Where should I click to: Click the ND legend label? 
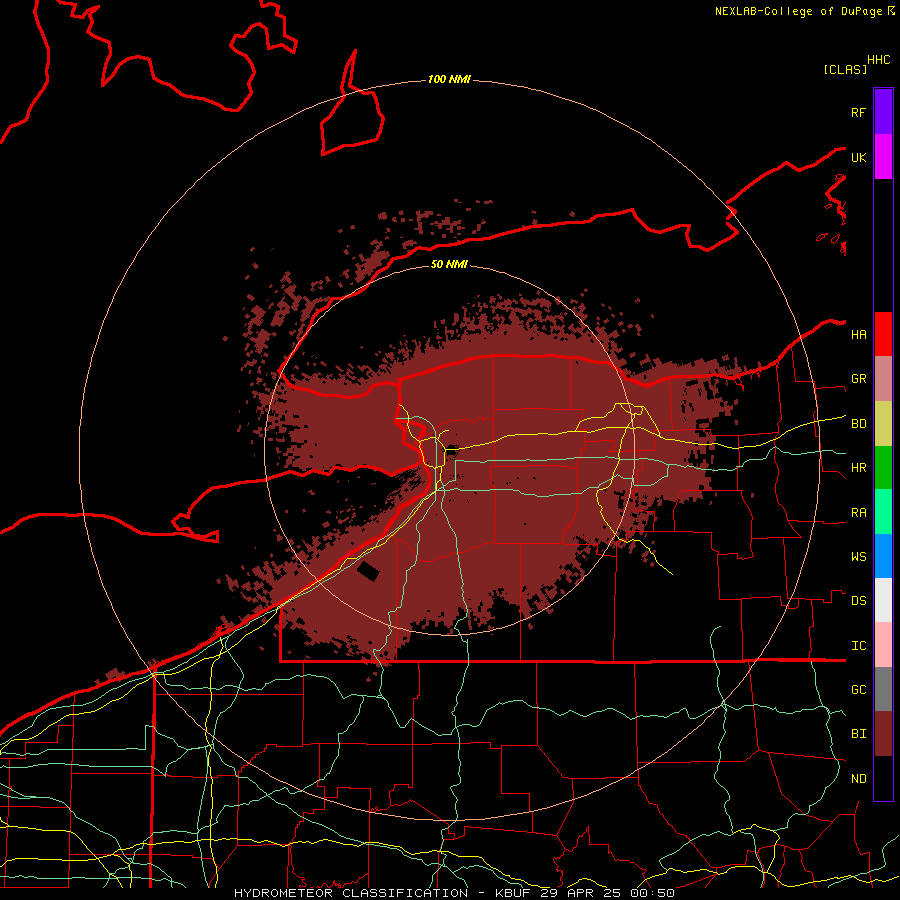858,779
